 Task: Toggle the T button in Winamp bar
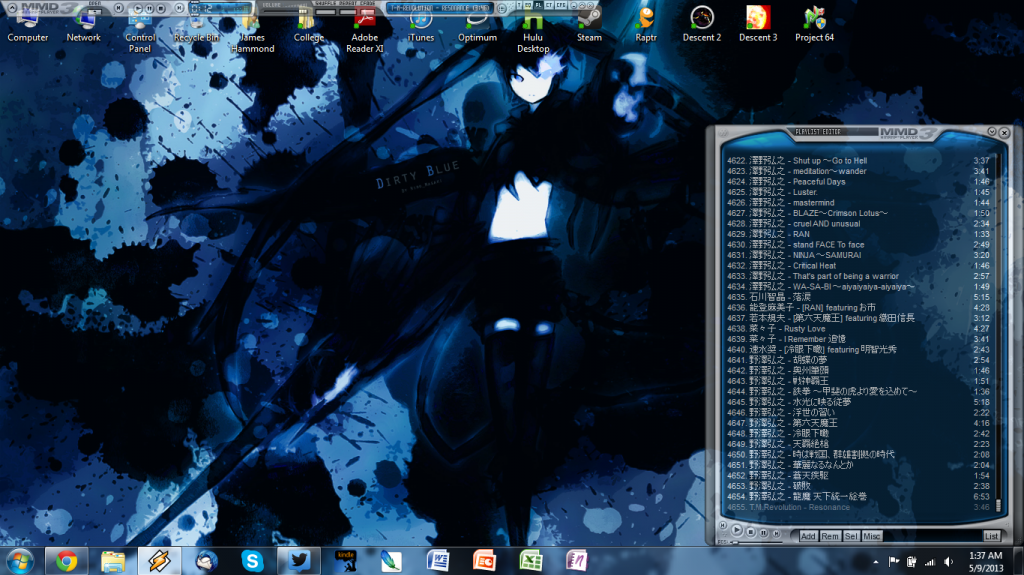tap(519, 5)
